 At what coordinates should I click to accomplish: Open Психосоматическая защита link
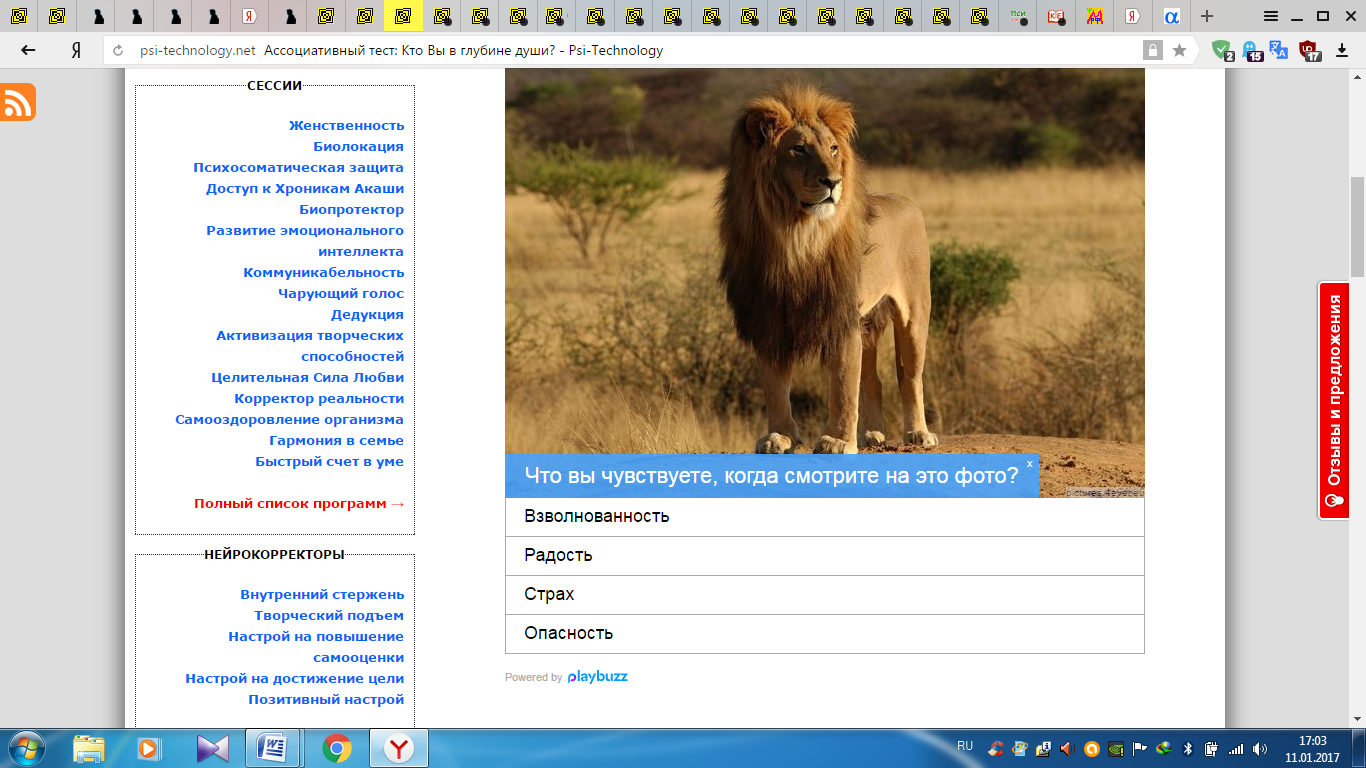tap(298, 167)
